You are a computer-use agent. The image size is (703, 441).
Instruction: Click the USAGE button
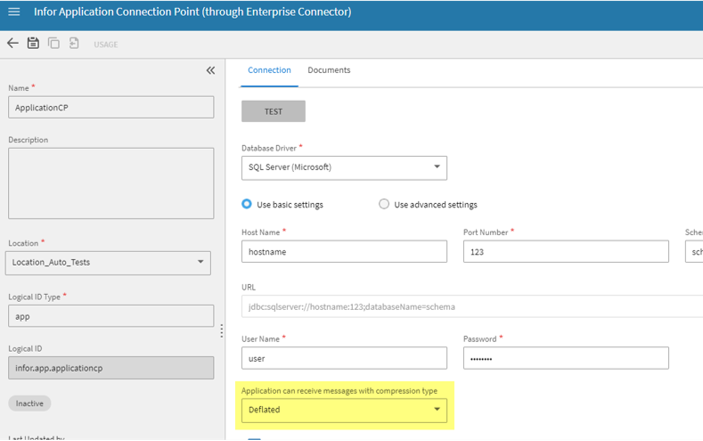coord(106,45)
